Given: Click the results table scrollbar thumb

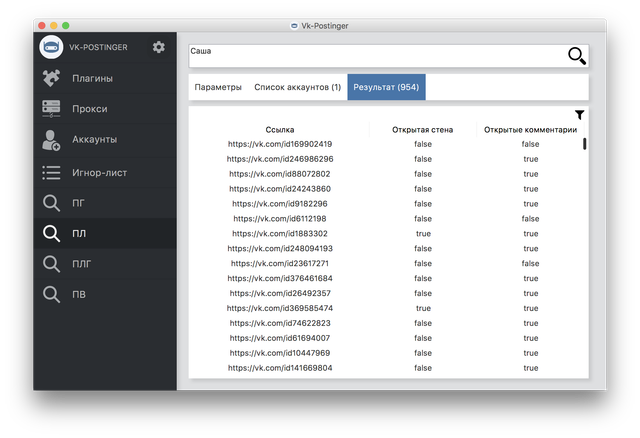Looking at the screenshot, I should [x=584, y=144].
